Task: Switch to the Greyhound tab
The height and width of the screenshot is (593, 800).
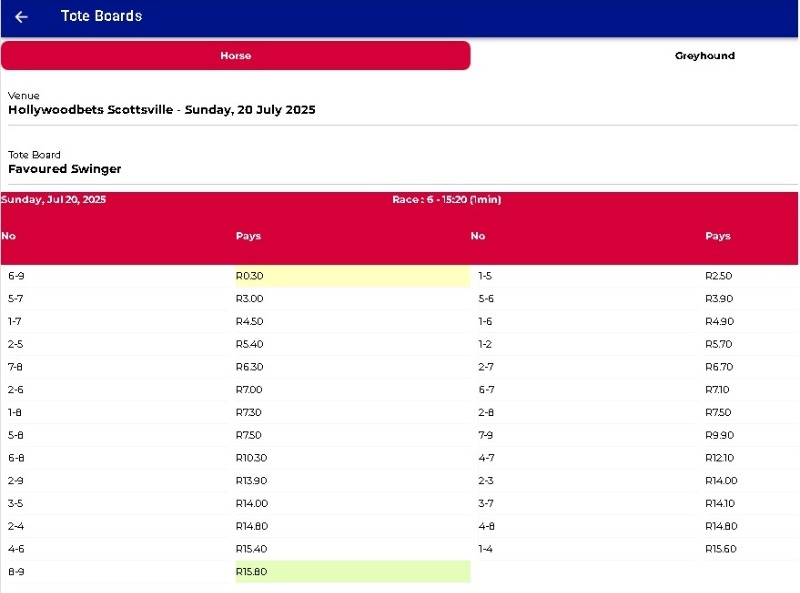Action: click(x=704, y=56)
